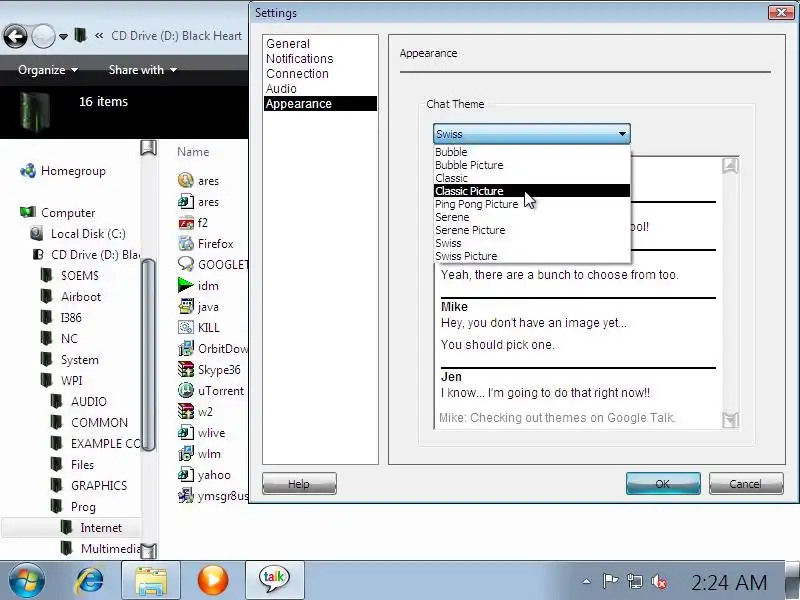Select CD Drive (D:) in navigation tree
This screenshot has height=600, width=800.
point(95,255)
